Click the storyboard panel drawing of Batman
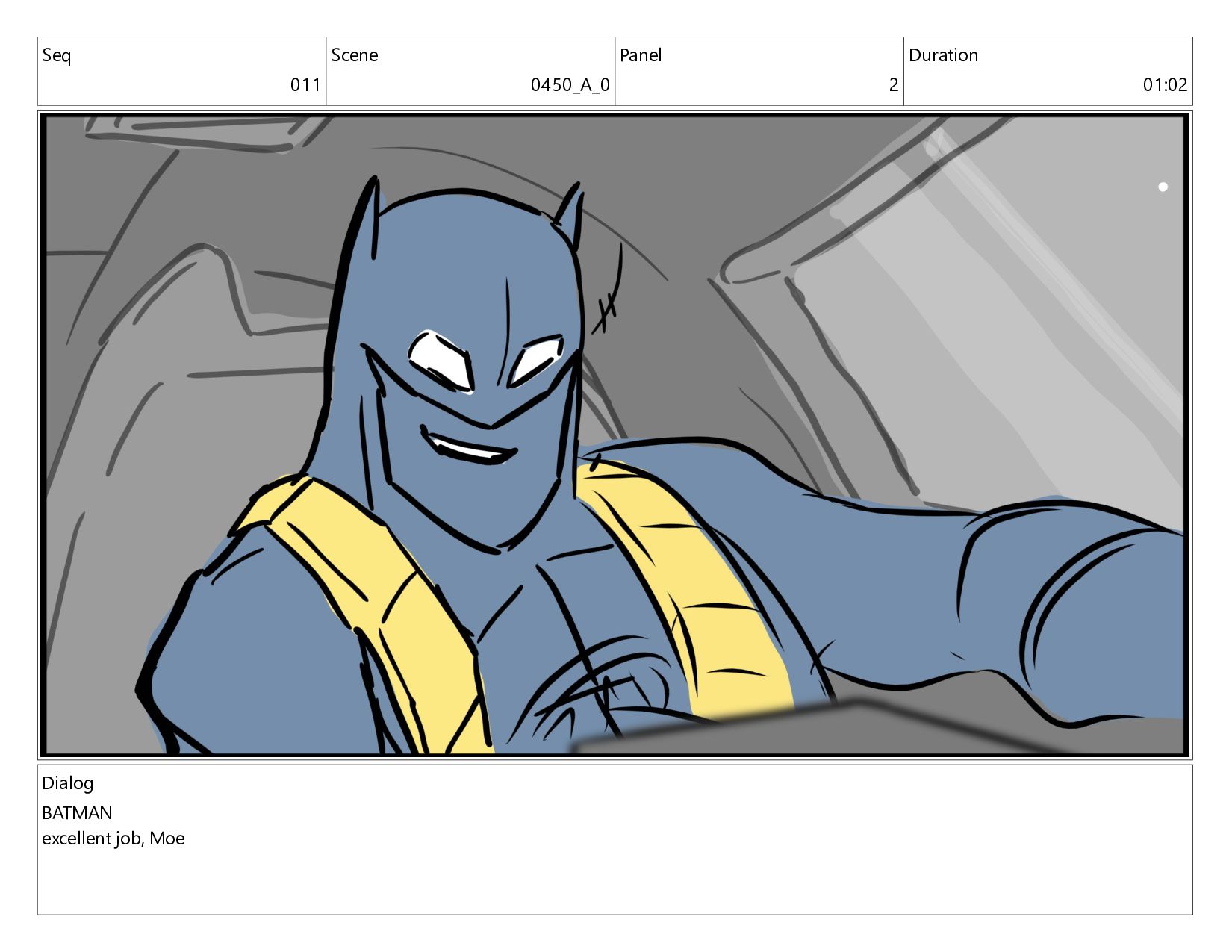Viewport: 1232px width, 952px height. click(x=615, y=435)
